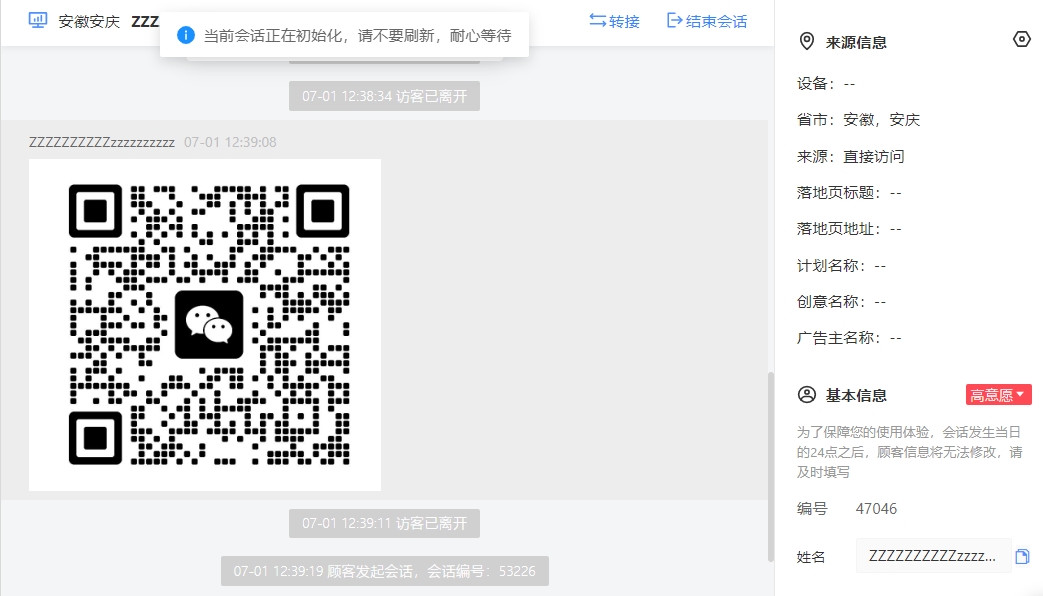
Task: Click the monitor device icon beside 安徽安庆
Action: click(38, 21)
